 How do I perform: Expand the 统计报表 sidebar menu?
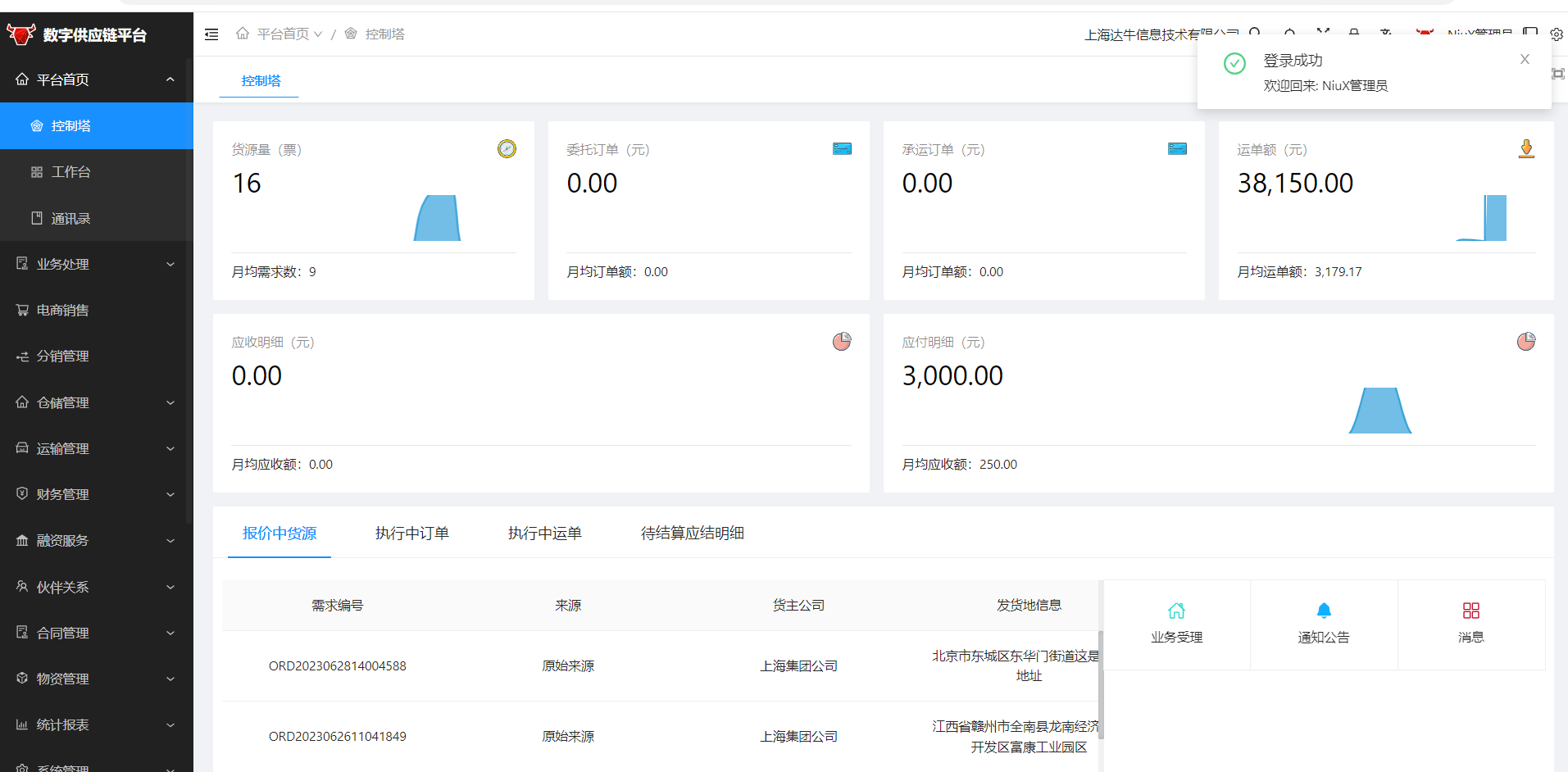97,724
